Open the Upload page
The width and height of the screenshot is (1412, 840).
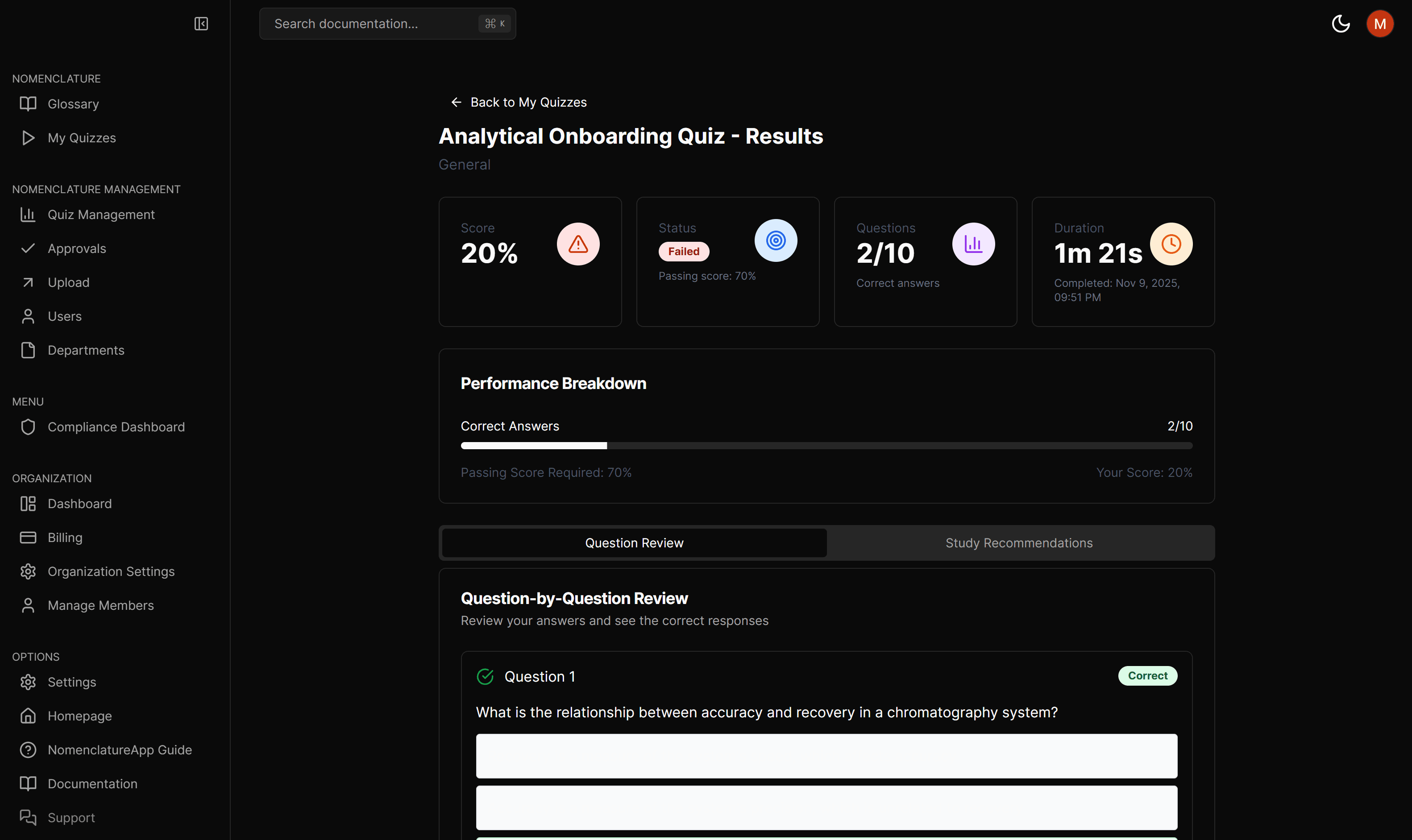(x=68, y=282)
